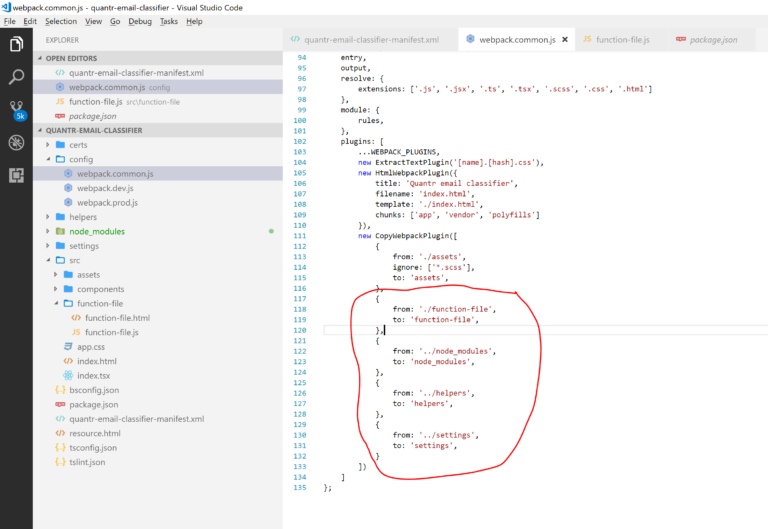Collapse the src folder arrow
This screenshot has height=529, width=768.
coord(48,260)
